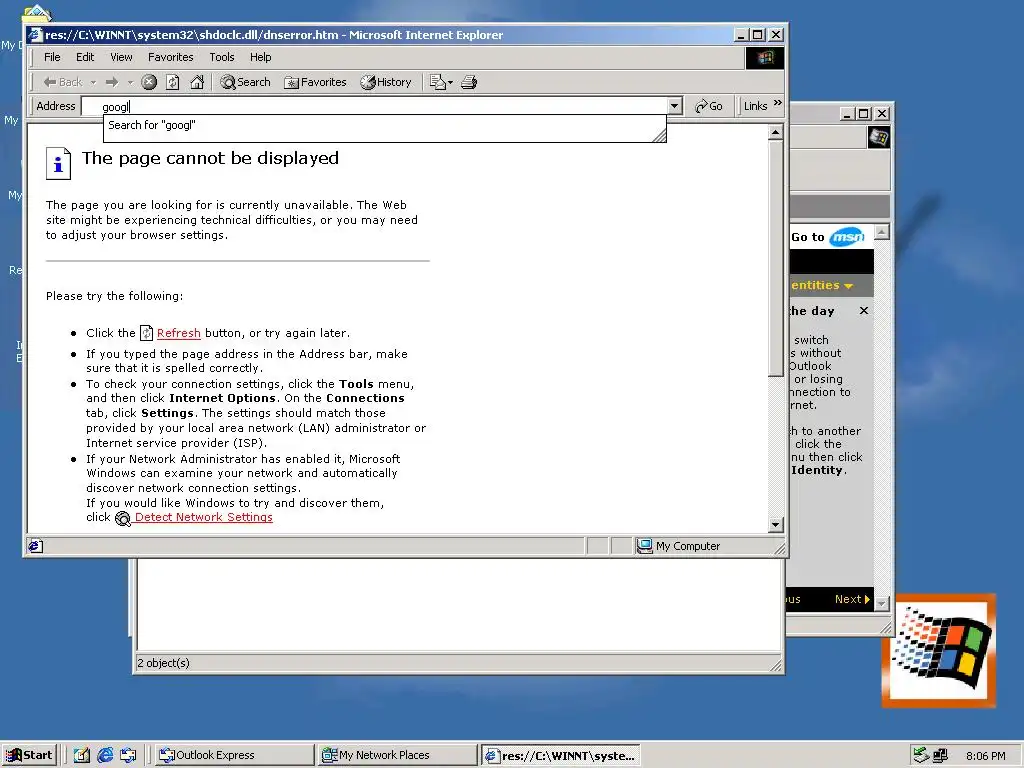Open the View menu
Image resolution: width=1024 pixels, height=768 pixels.
[121, 57]
